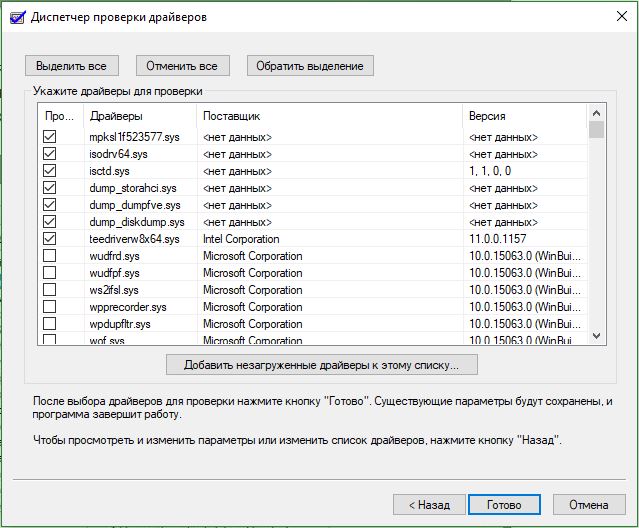Uncheck the mpksl1f523577.sys driver checkbox
The height and width of the screenshot is (528, 639).
49,136
